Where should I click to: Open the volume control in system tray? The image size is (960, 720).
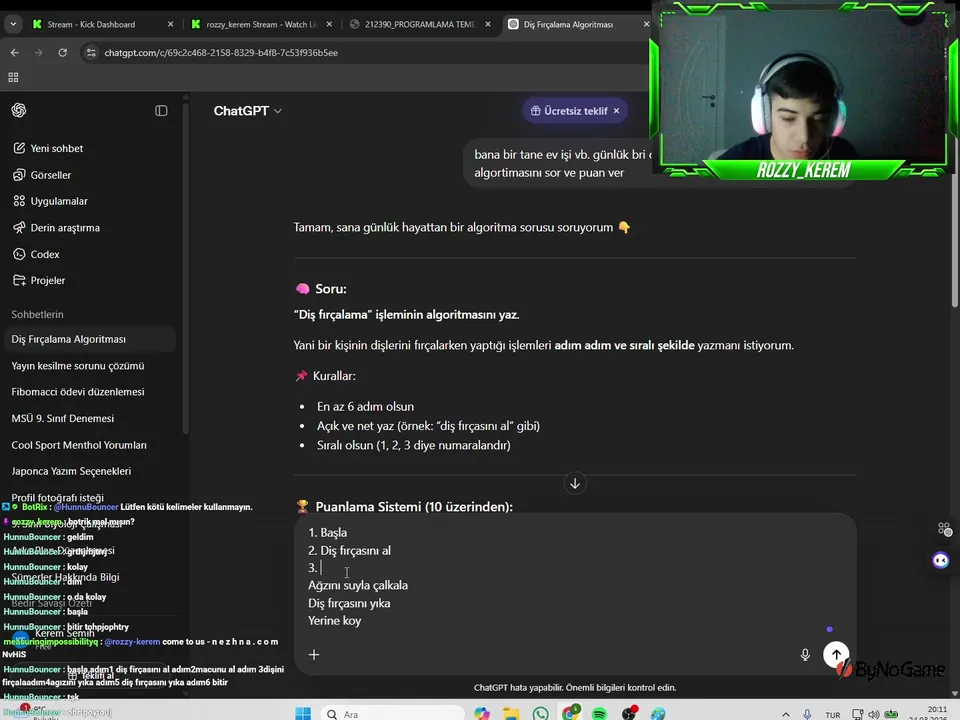point(874,714)
